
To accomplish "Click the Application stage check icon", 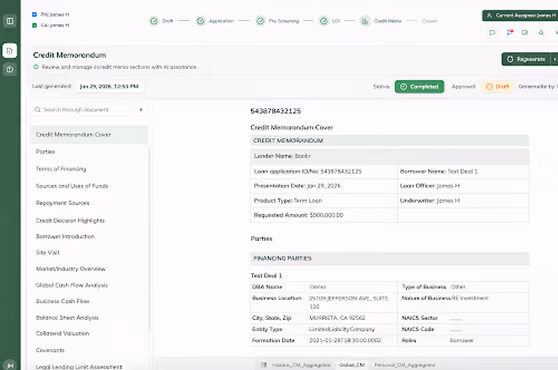I will tap(201, 21).
